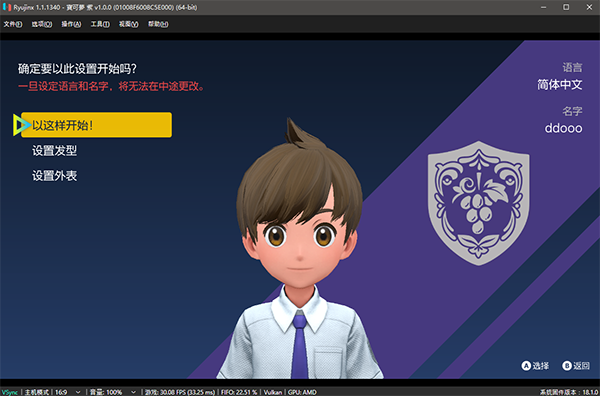This screenshot has height=396, width=600.
Task: Click the Ryujinx logo icon in title bar
Action: point(7,7)
